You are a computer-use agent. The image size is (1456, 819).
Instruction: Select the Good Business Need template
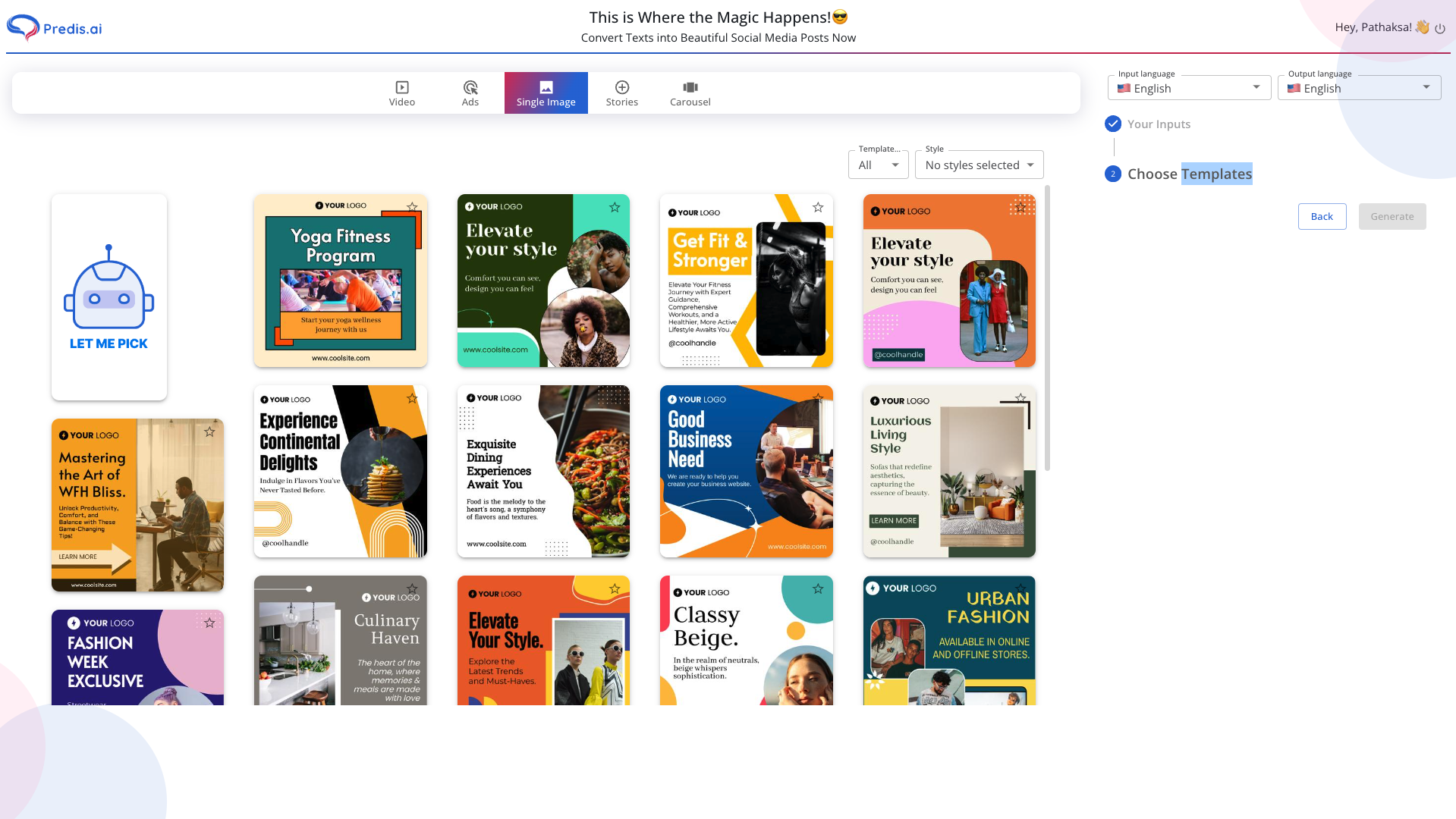[746, 472]
